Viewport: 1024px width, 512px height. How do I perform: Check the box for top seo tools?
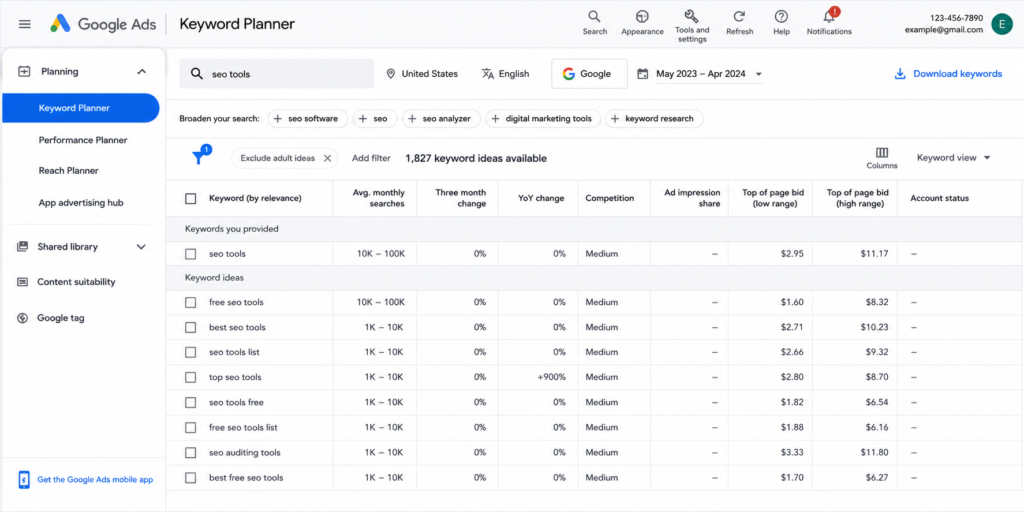(x=191, y=377)
